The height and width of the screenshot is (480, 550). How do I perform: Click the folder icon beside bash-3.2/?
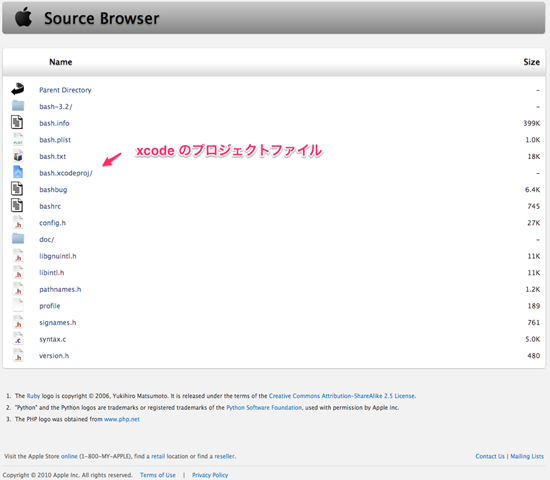pos(18,106)
